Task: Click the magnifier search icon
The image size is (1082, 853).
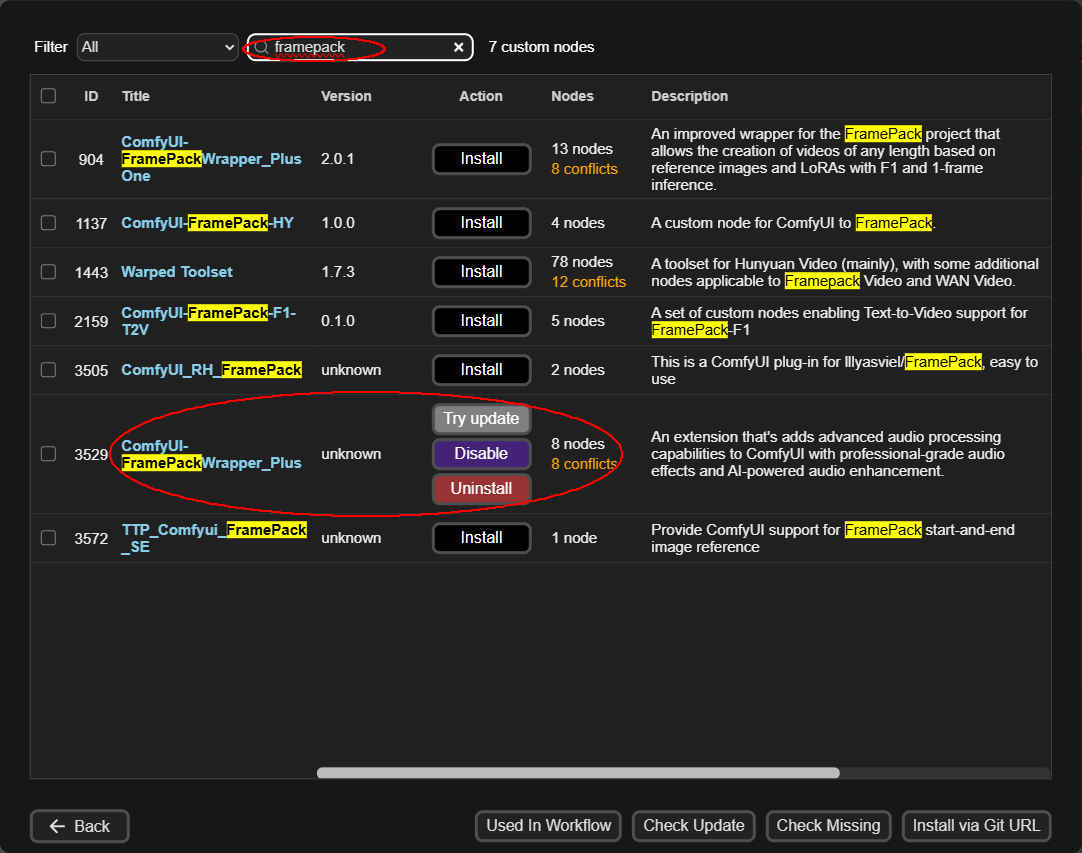Action: point(262,47)
